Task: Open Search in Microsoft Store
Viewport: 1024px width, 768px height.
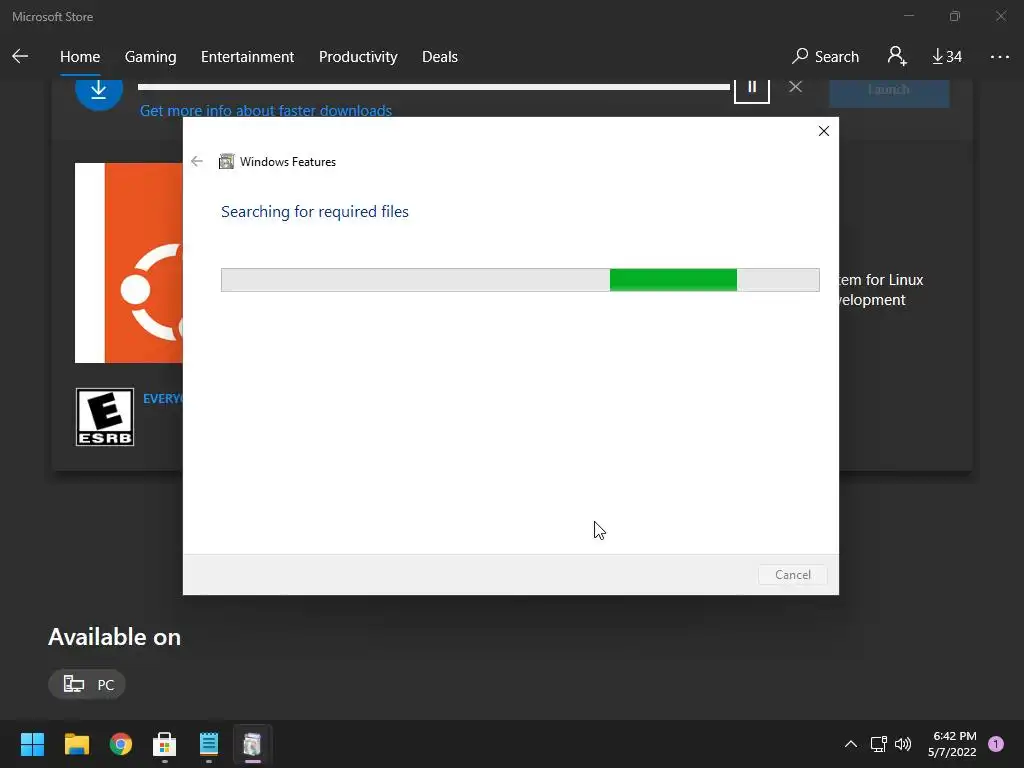Action: tap(825, 57)
